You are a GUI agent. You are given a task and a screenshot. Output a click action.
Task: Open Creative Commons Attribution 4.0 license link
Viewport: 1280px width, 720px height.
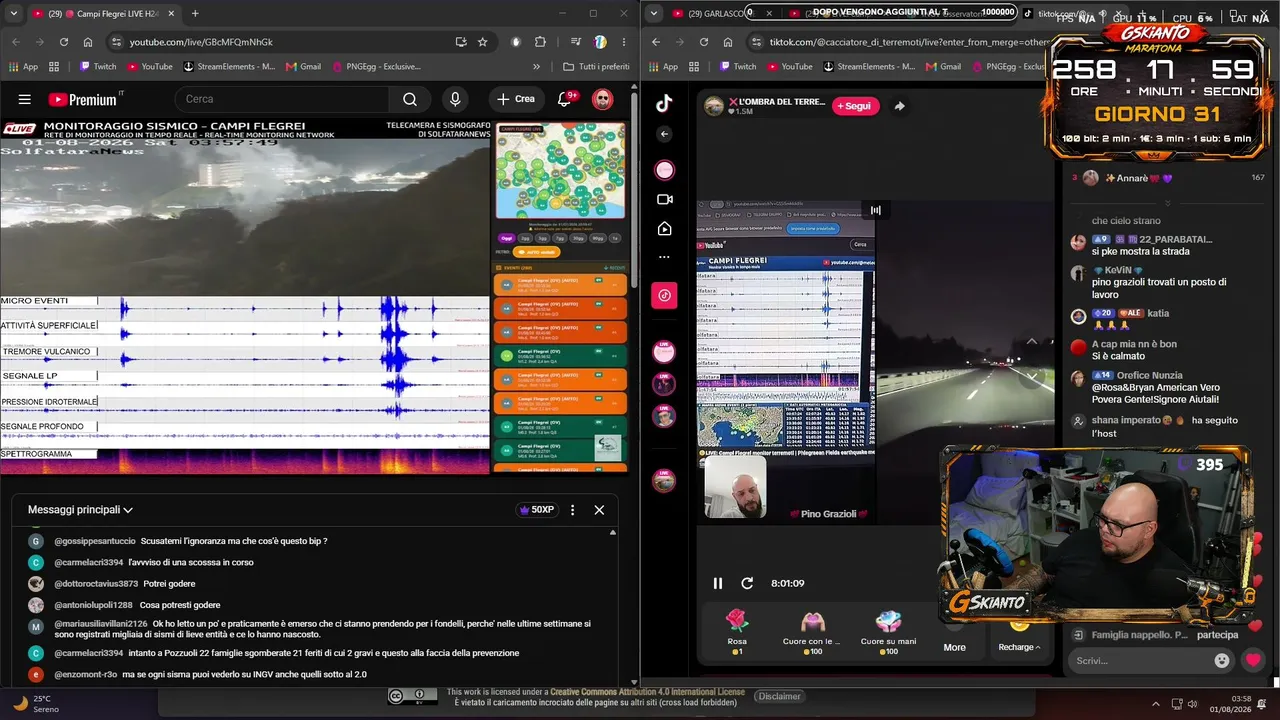click(647, 692)
